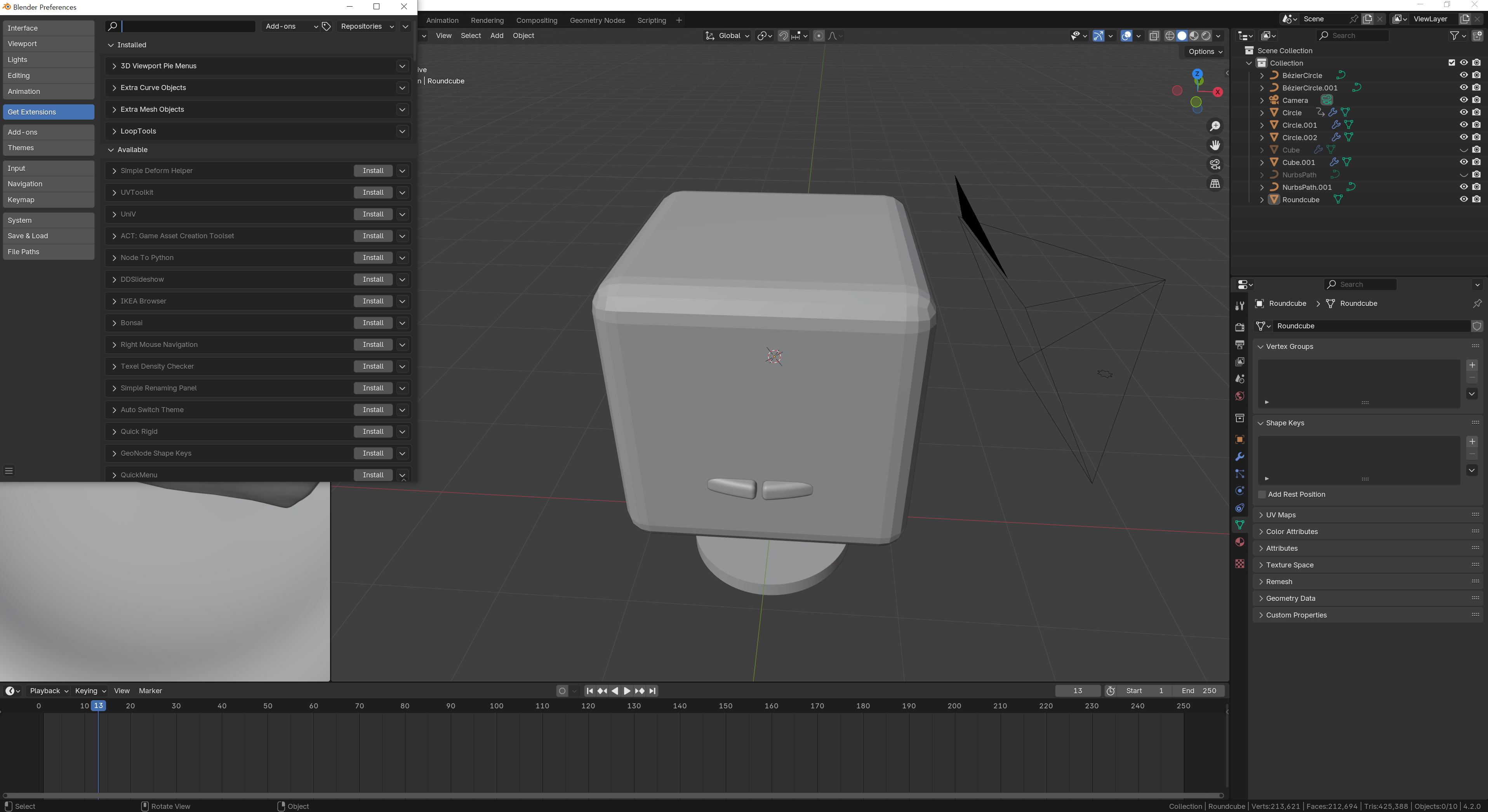The width and height of the screenshot is (1488, 812).
Task: Install Node To Python extension
Action: (x=373, y=258)
